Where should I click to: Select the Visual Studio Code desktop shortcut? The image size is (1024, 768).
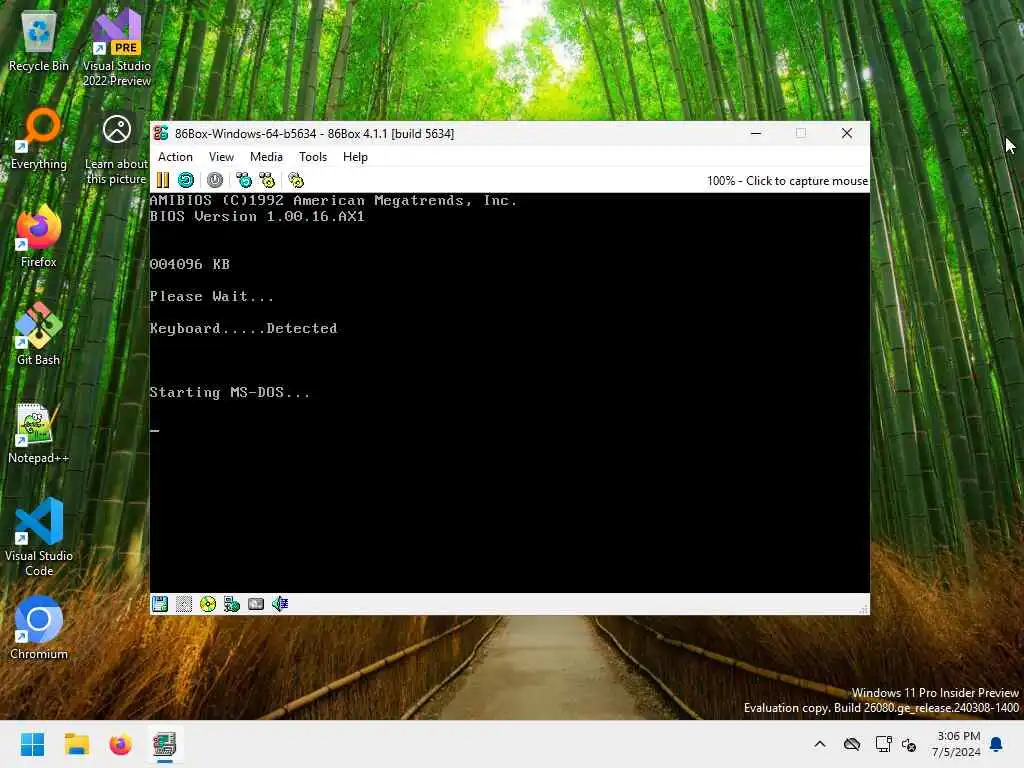tap(39, 537)
